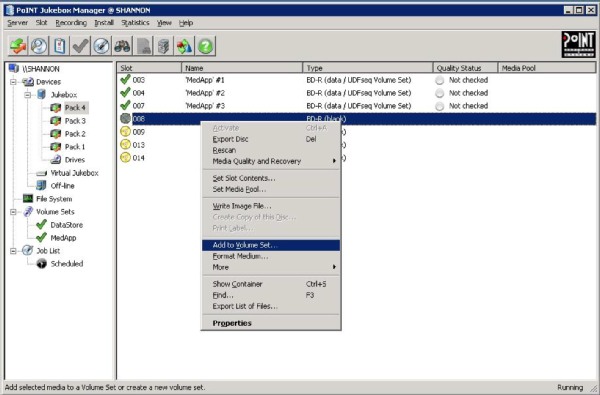600x395 pixels.
Task: Click the disc with pen toolbar icon
Action: point(101,46)
